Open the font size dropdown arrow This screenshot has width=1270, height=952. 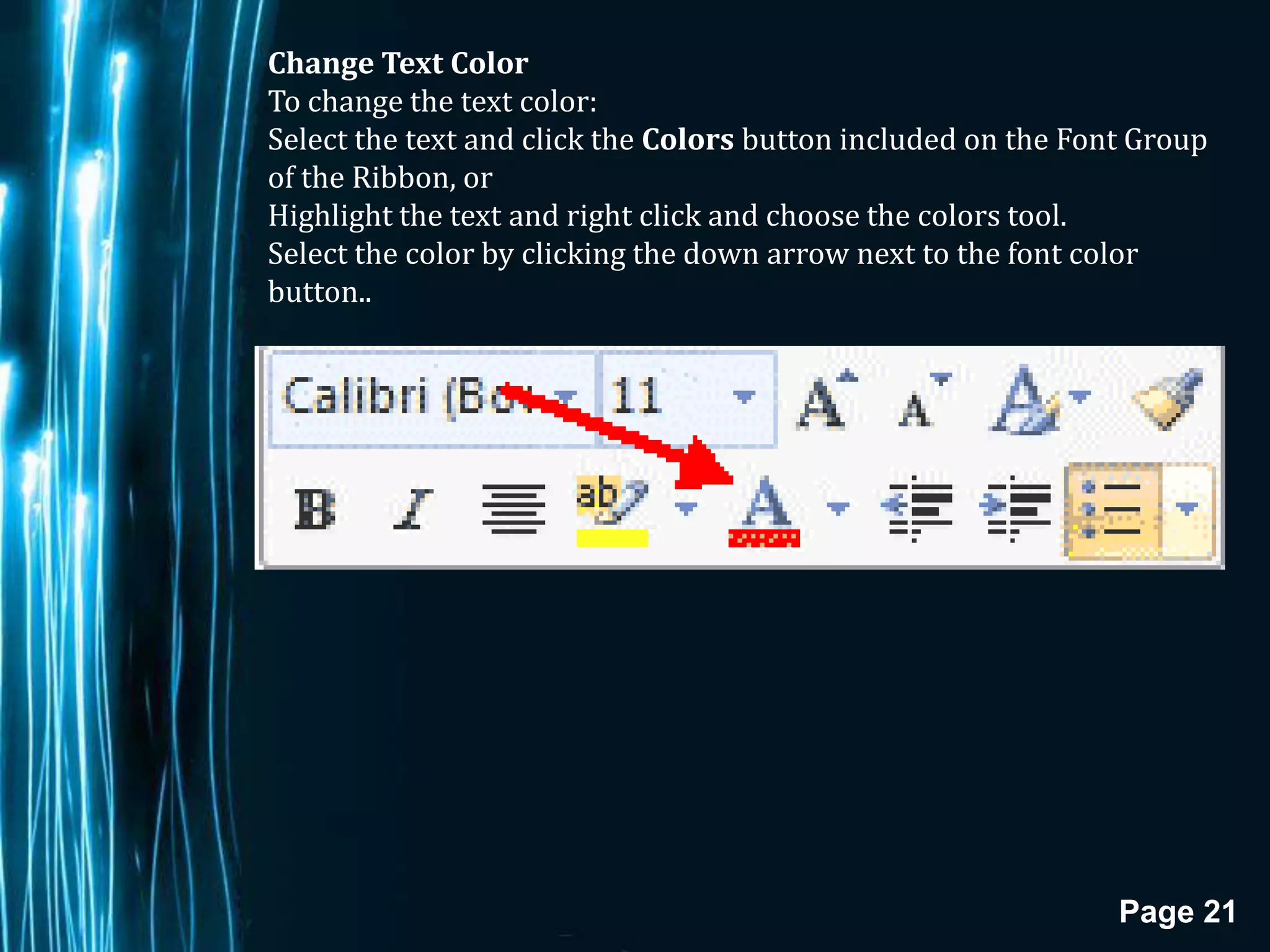[744, 396]
